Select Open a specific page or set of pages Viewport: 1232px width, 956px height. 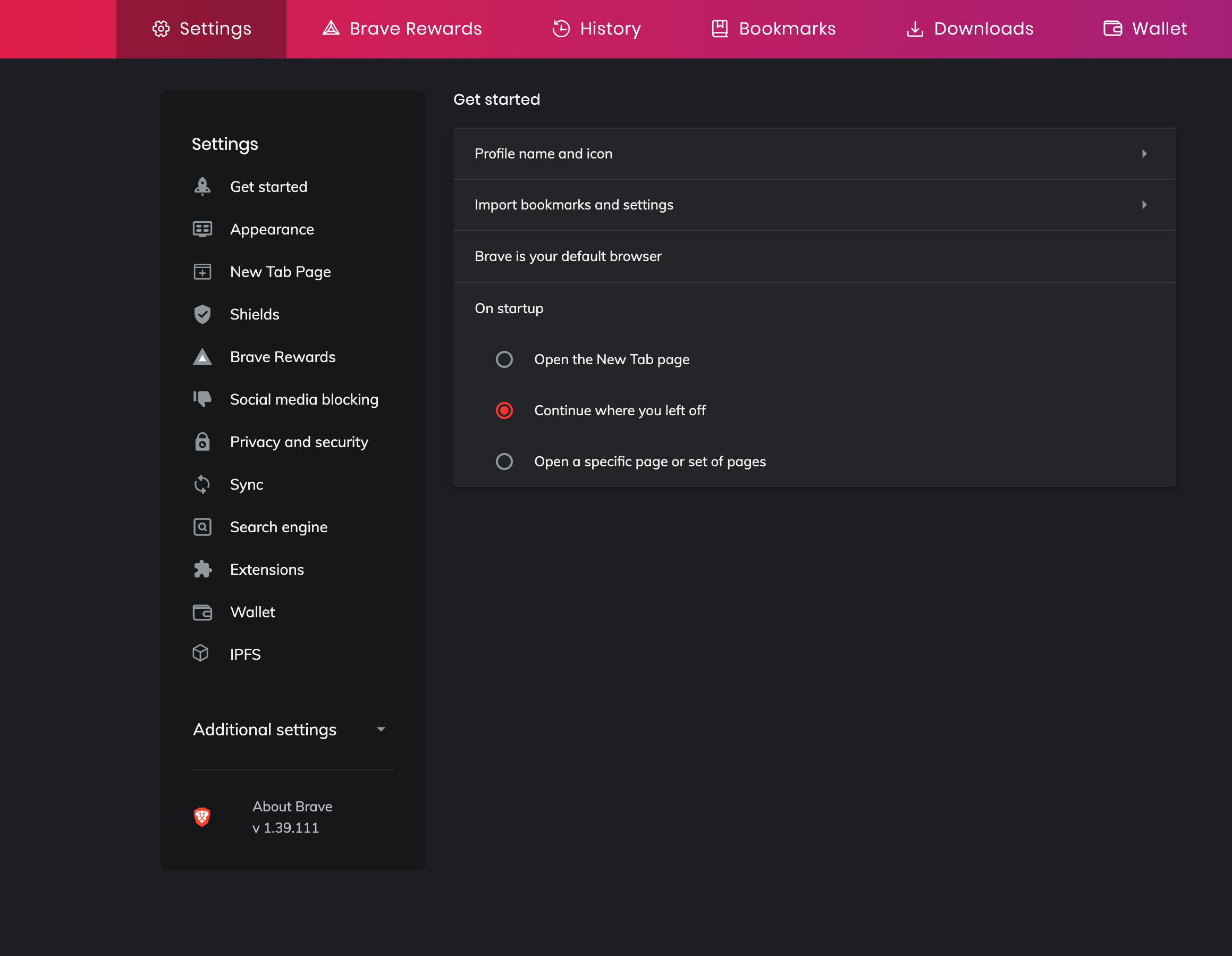pos(504,462)
